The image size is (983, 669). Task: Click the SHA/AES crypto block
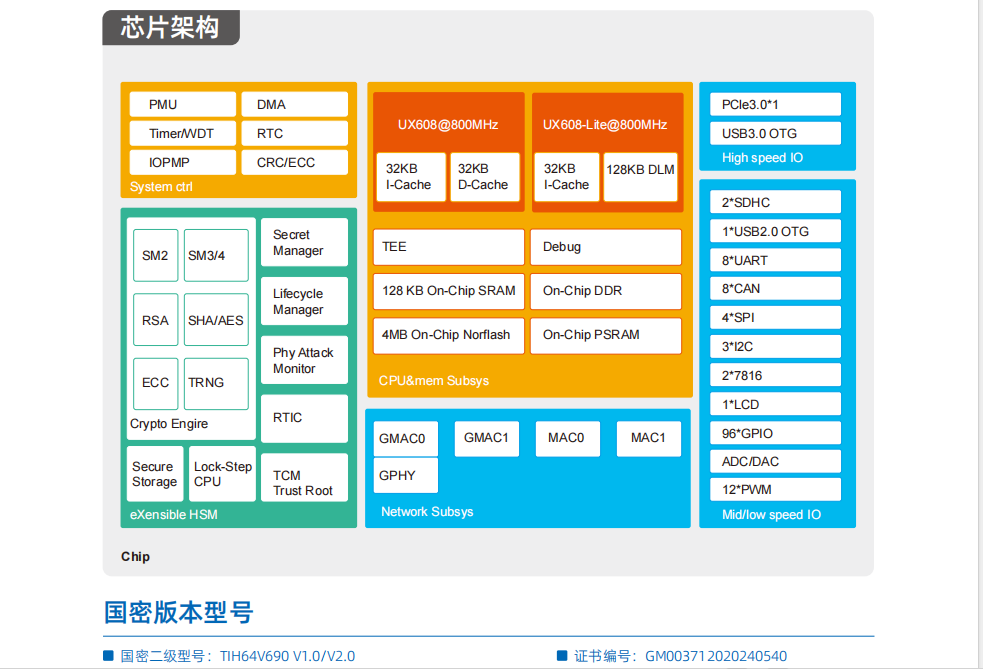(x=216, y=320)
